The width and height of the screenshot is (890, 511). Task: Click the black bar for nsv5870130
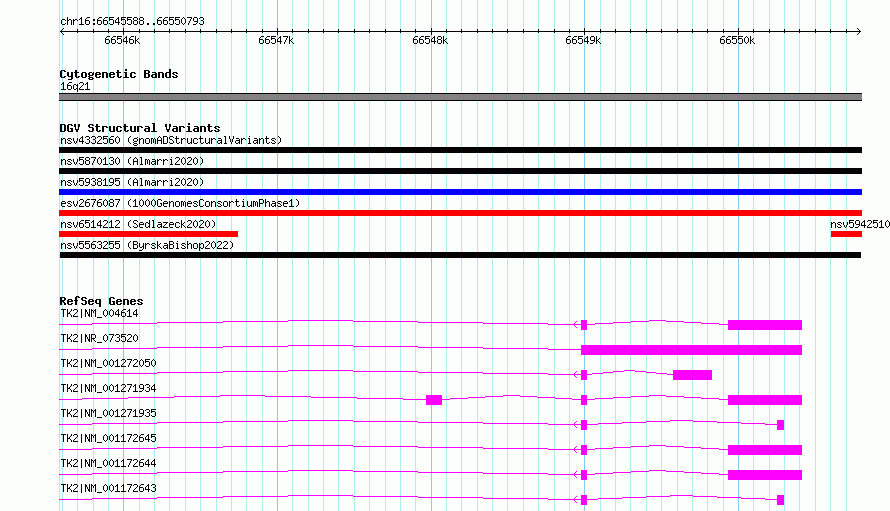pos(460,171)
